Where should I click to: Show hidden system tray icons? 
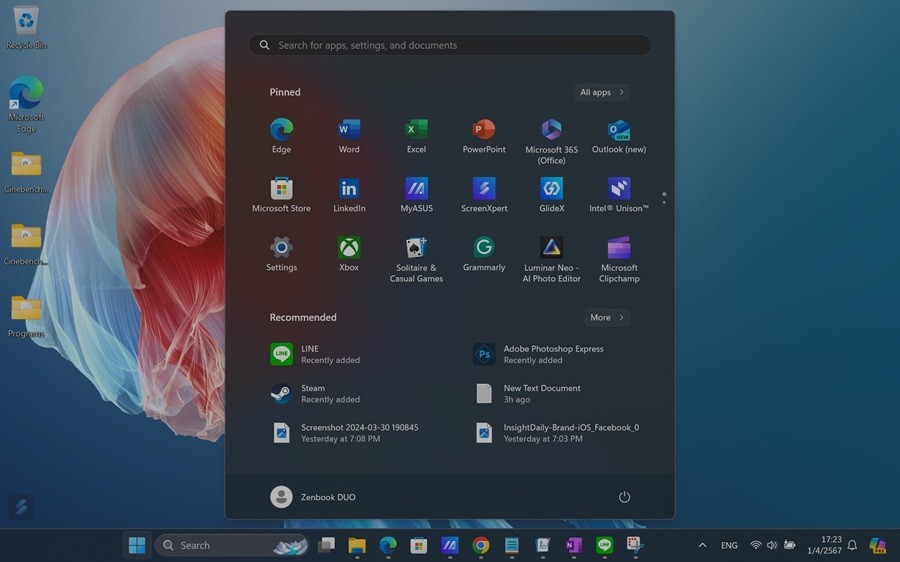(x=702, y=545)
